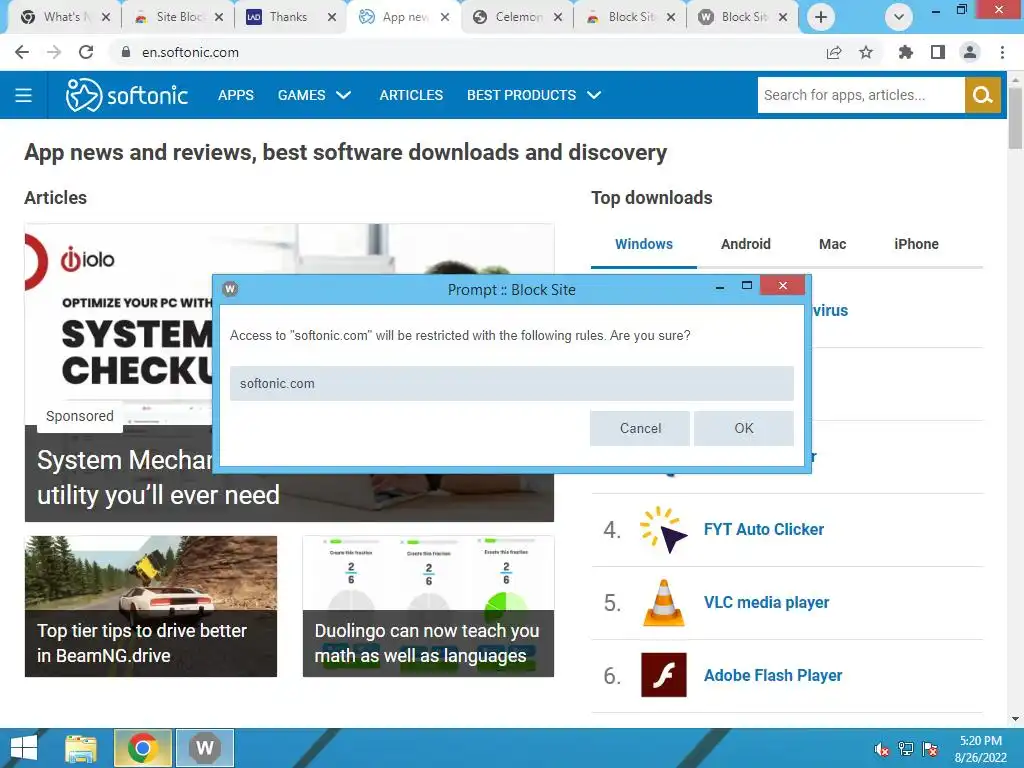This screenshot has width=1024, height=768.
Task: Select the Windows downloads tab
Action: pyautogui.click(x=643, y=244)
